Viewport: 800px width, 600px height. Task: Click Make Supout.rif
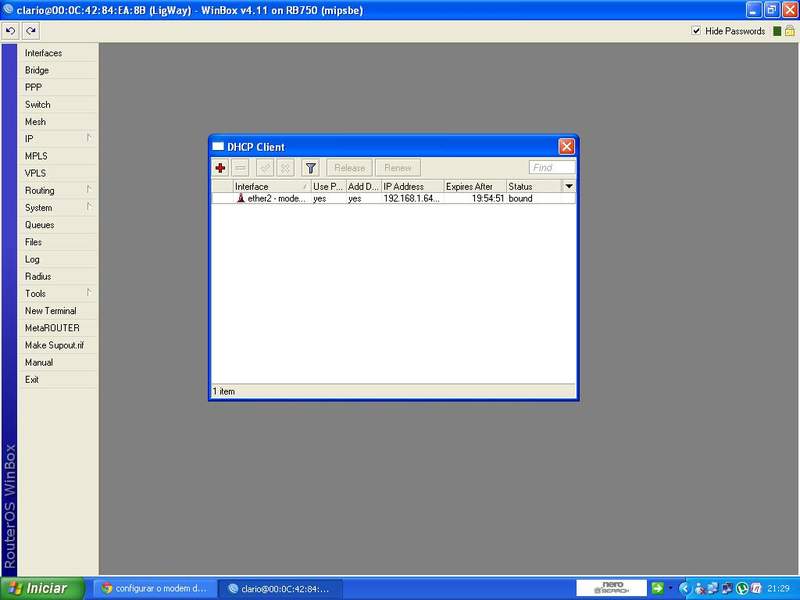(57, 345)
